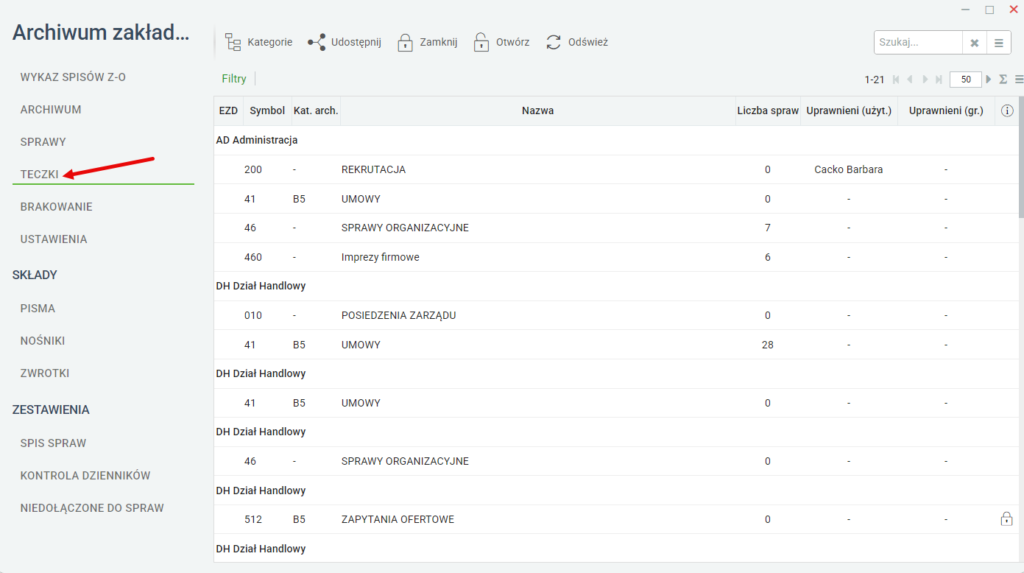Open ZWROTKI under SKŁADY
1024x573 pixels.
(44, 373)
